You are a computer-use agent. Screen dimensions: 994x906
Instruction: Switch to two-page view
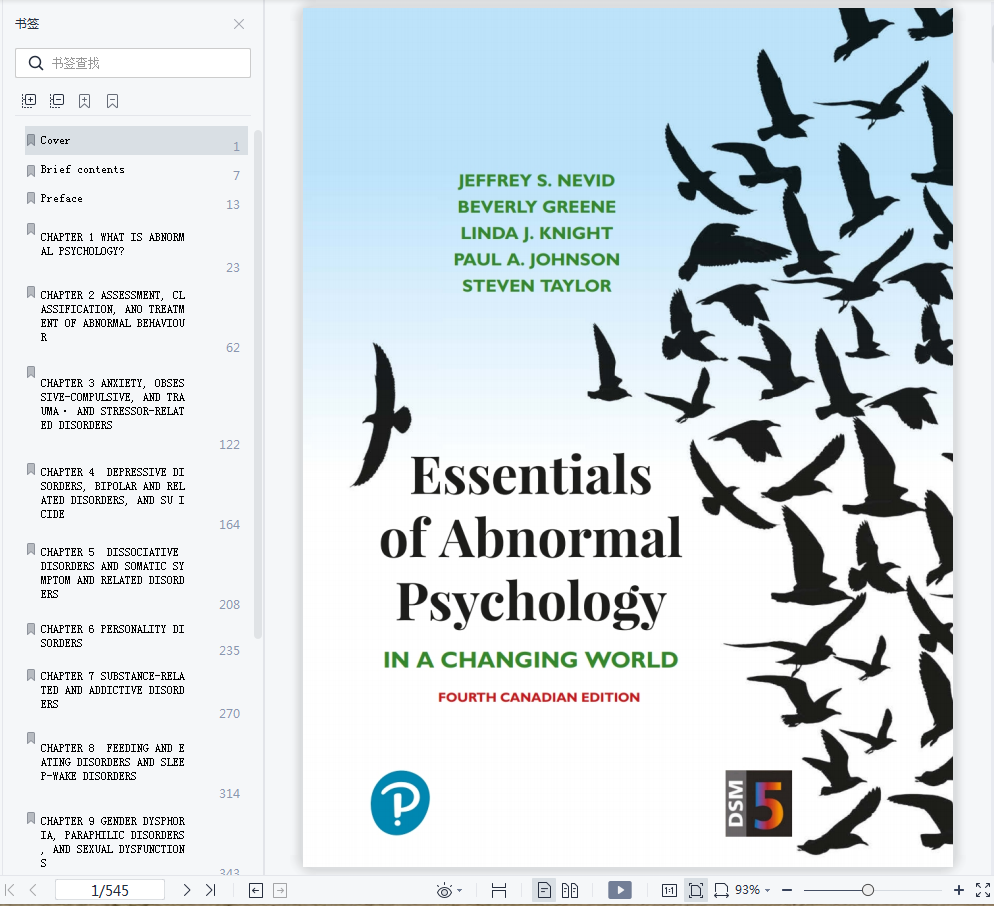(x=570, y=891)
